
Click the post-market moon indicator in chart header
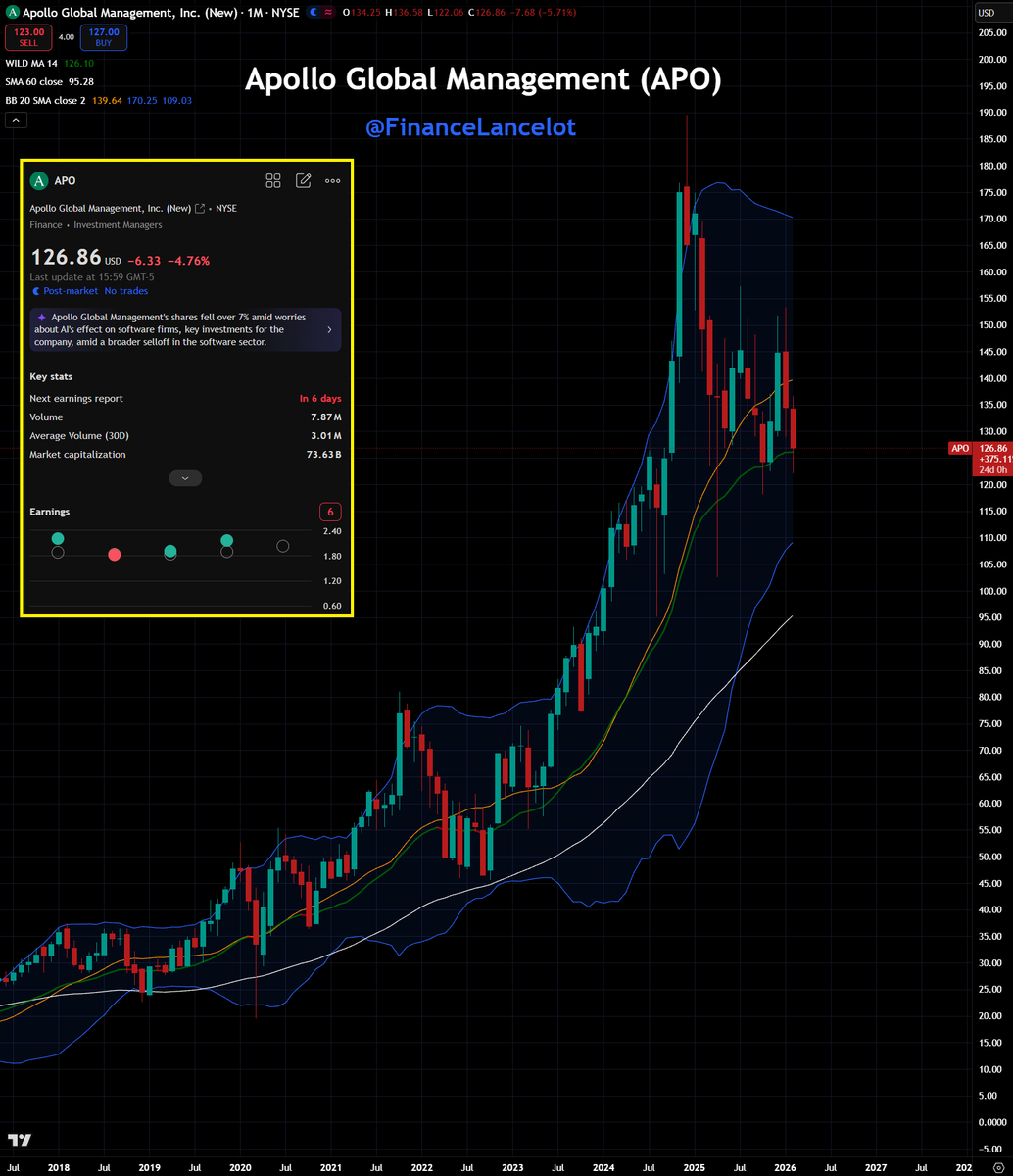[313, 12]
